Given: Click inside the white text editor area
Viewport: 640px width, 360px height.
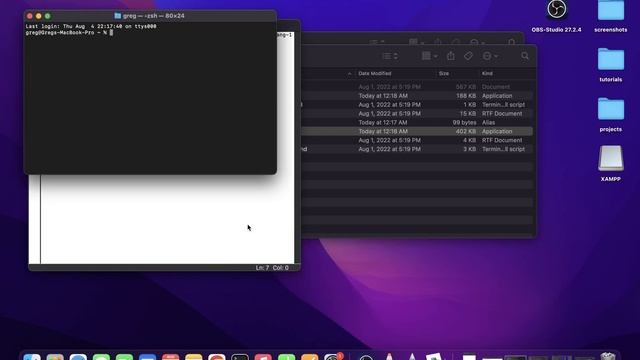Looking at the screenshot, I should coord(167,220).
